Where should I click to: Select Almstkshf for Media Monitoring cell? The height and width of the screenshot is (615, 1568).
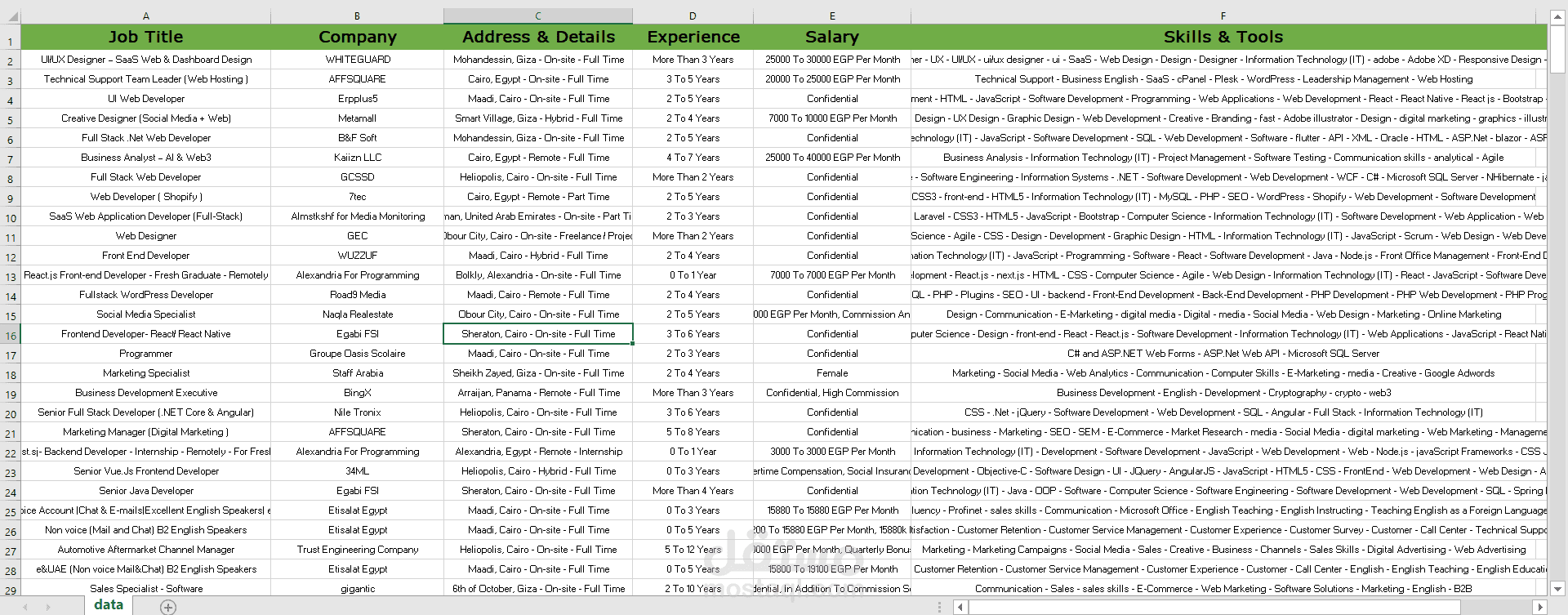358,216
